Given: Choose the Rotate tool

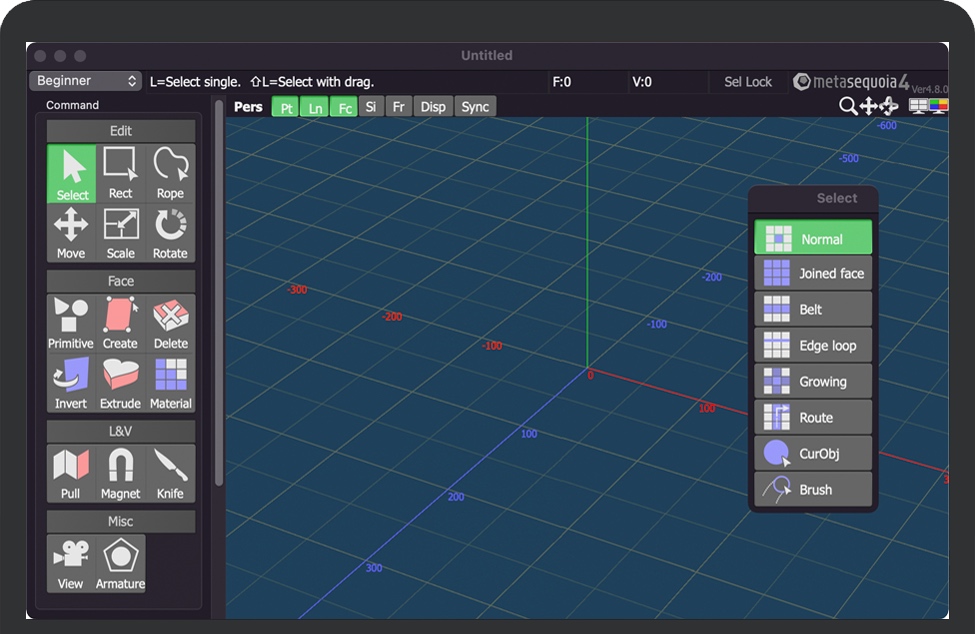Looking at the screenshot, I should [x=170, y=233].
